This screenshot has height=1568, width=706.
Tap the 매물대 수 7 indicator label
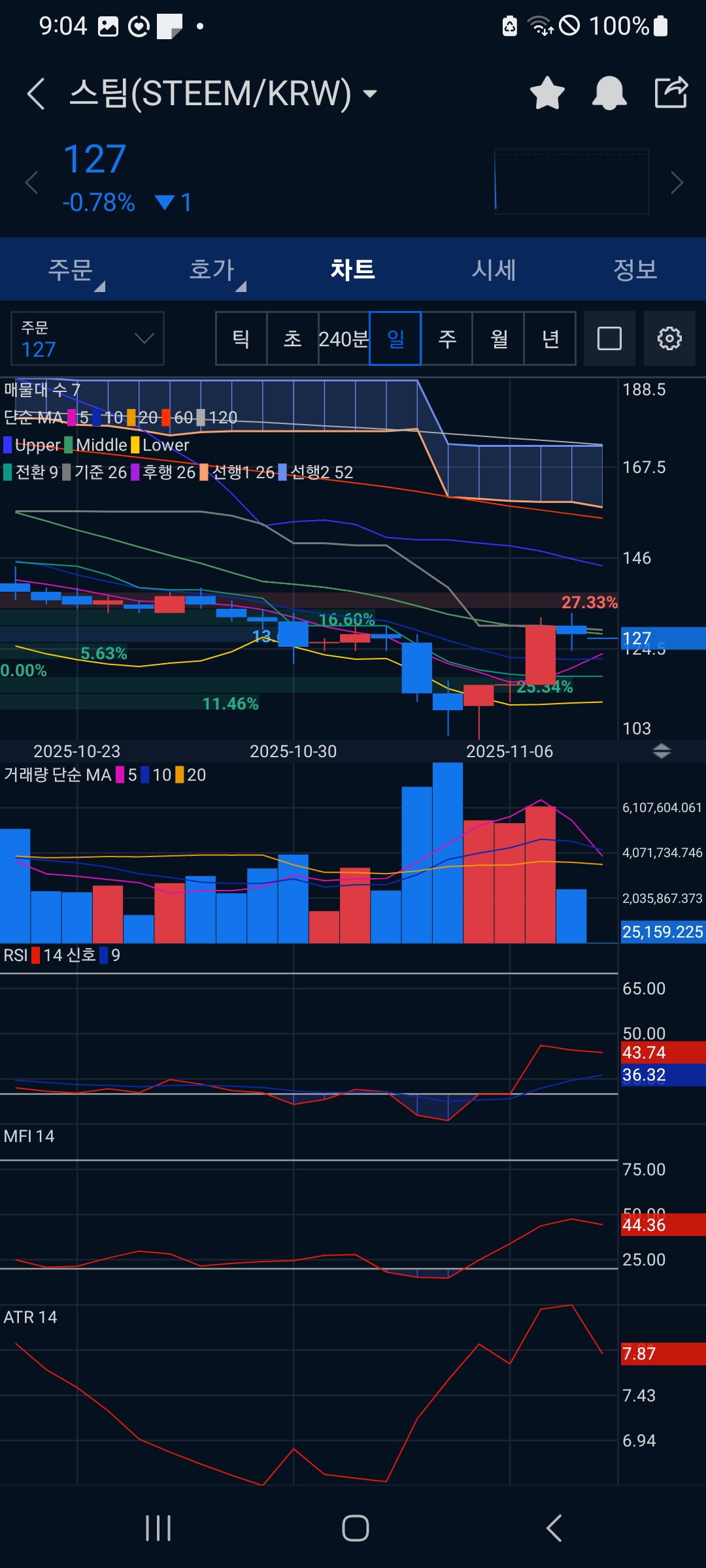pos(42,390)
